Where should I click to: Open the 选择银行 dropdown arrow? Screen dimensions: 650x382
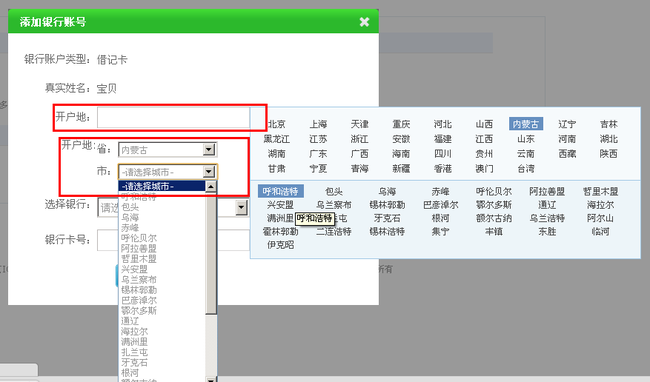(241, 207)
